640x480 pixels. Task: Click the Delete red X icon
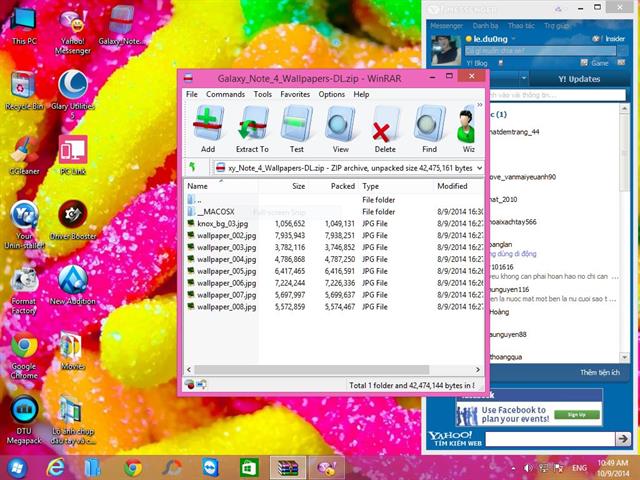pyautogui.click(x=385, y=129)
